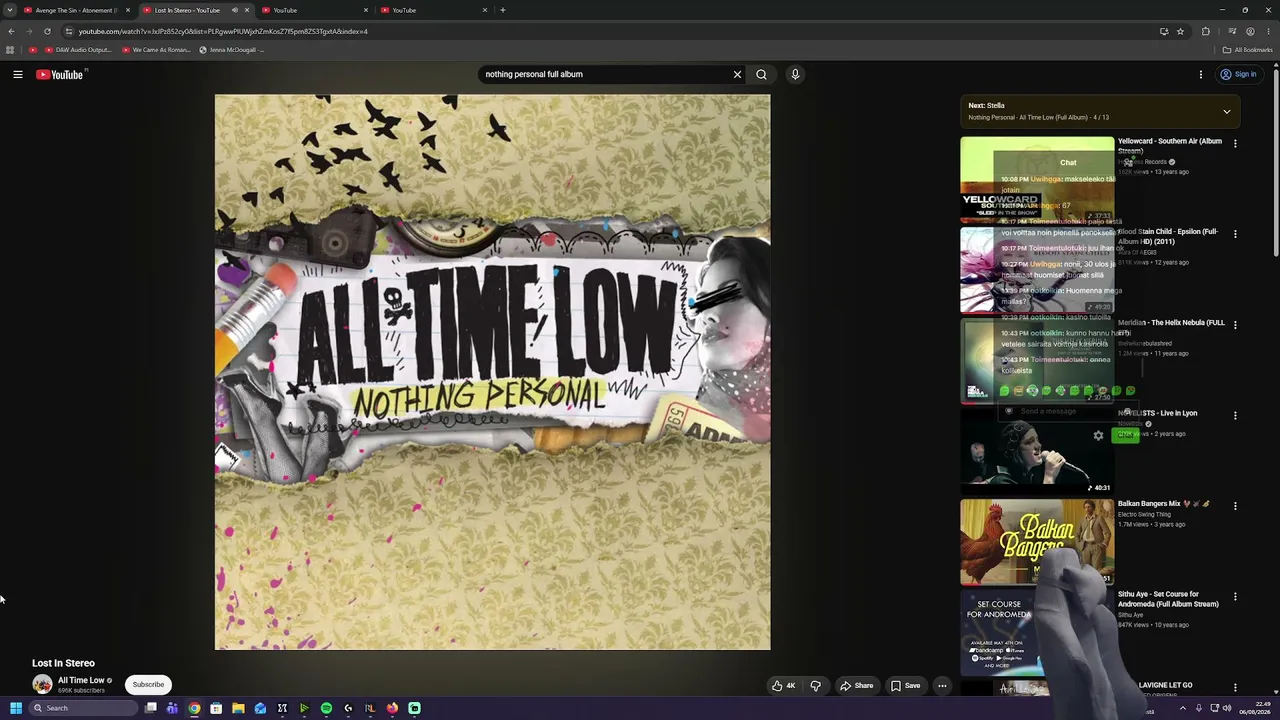Open File Explorer from the taskbar
1280x720 pixels.
(238, 708)
